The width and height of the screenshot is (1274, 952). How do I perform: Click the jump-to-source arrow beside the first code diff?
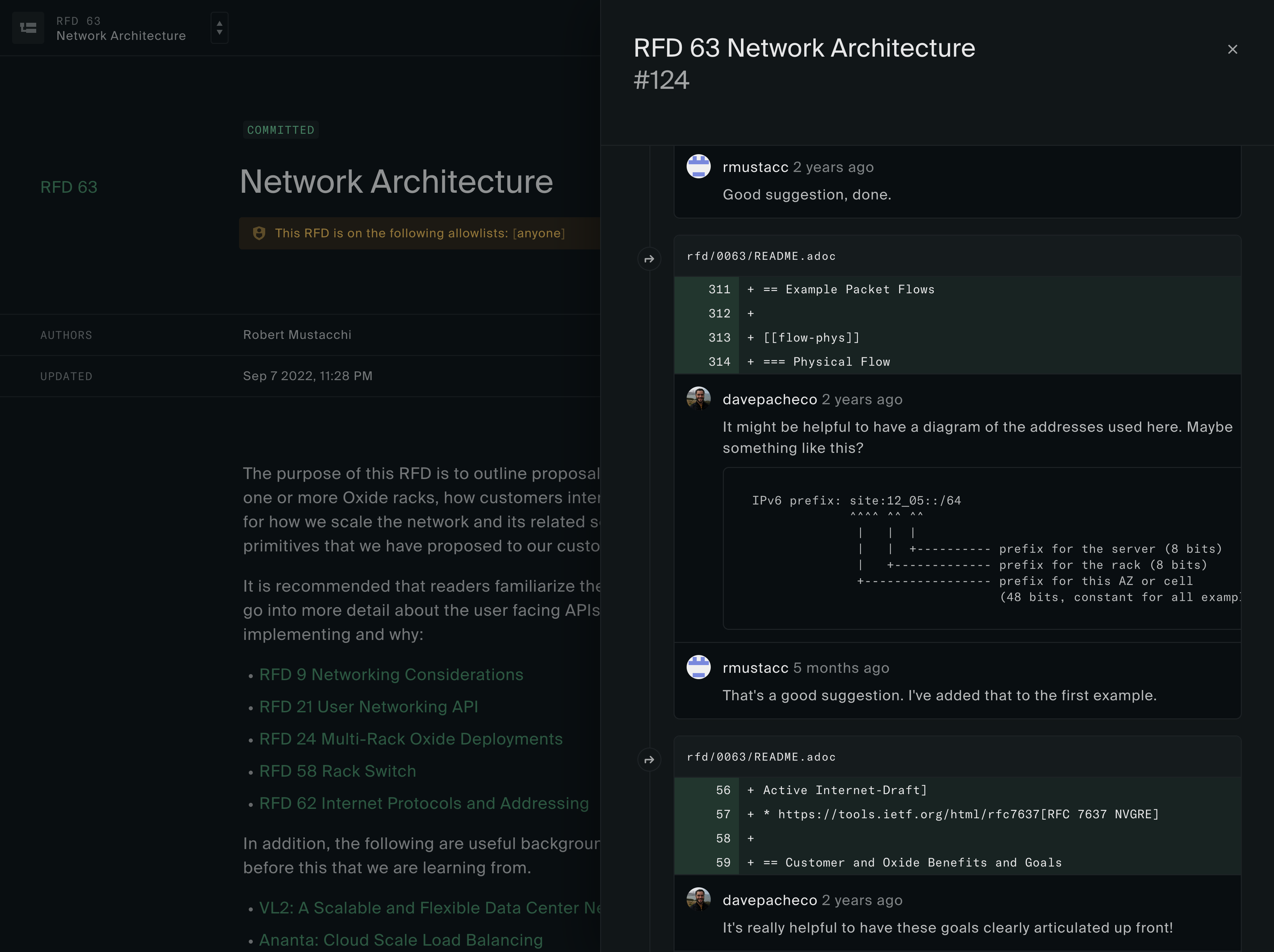(649, 258)
